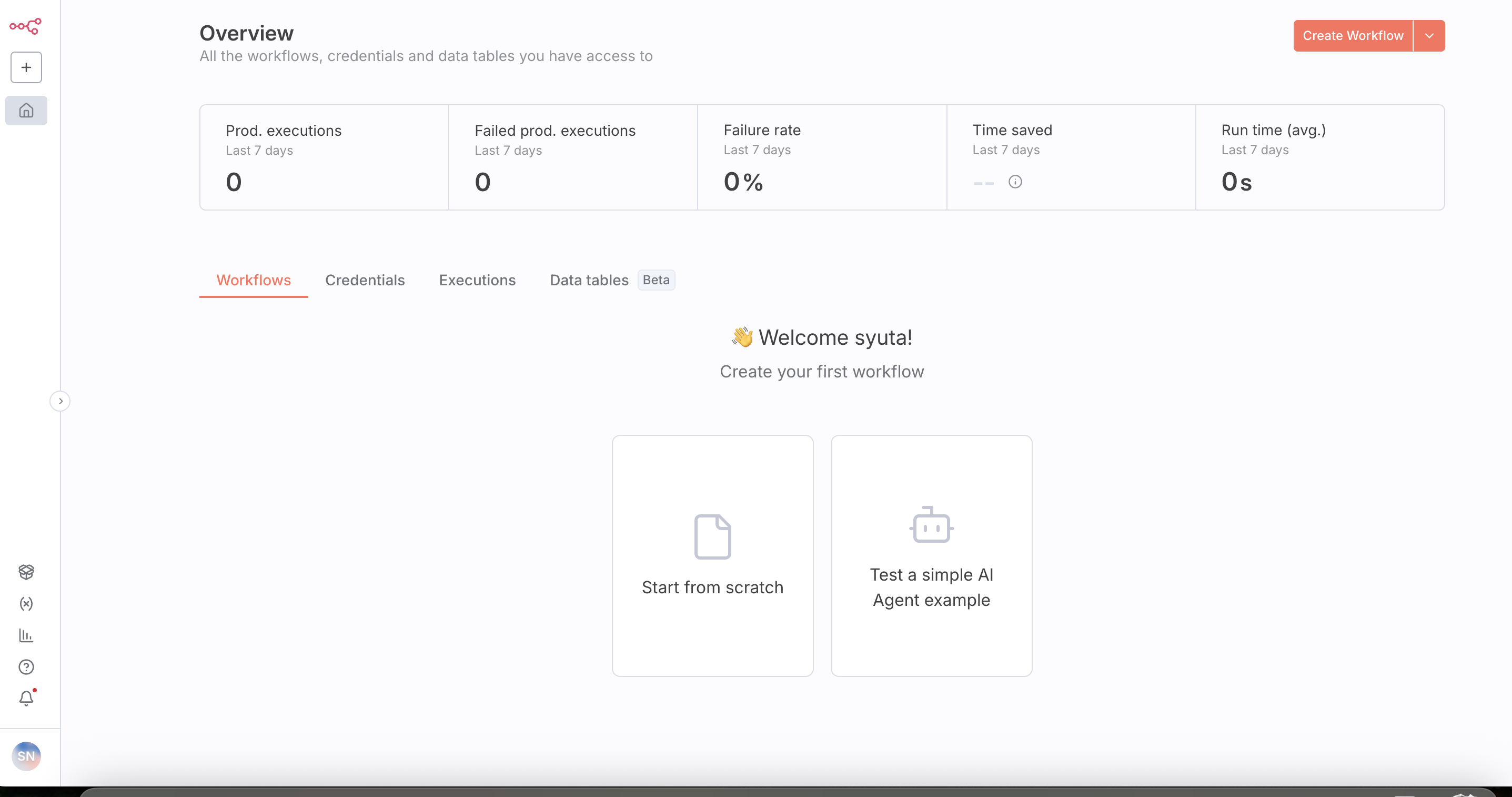Choose Test a simple AI Agent example
The image size is (1512, 797).
click(931, 555)
